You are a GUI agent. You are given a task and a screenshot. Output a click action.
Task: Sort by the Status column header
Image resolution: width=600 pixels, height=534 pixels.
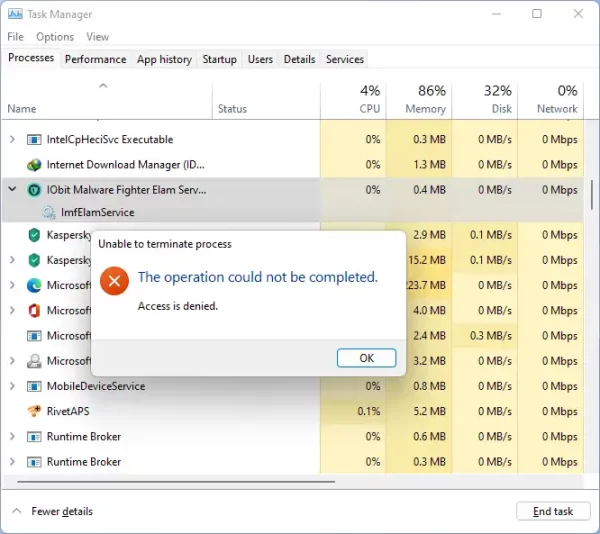(x=266, y=100)
